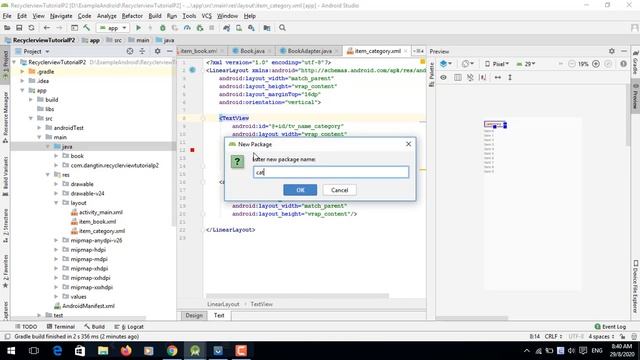Open the Pixel device dropdown
Screen dimensions: 640x360
pyautogui.click(x=497, y=64)
